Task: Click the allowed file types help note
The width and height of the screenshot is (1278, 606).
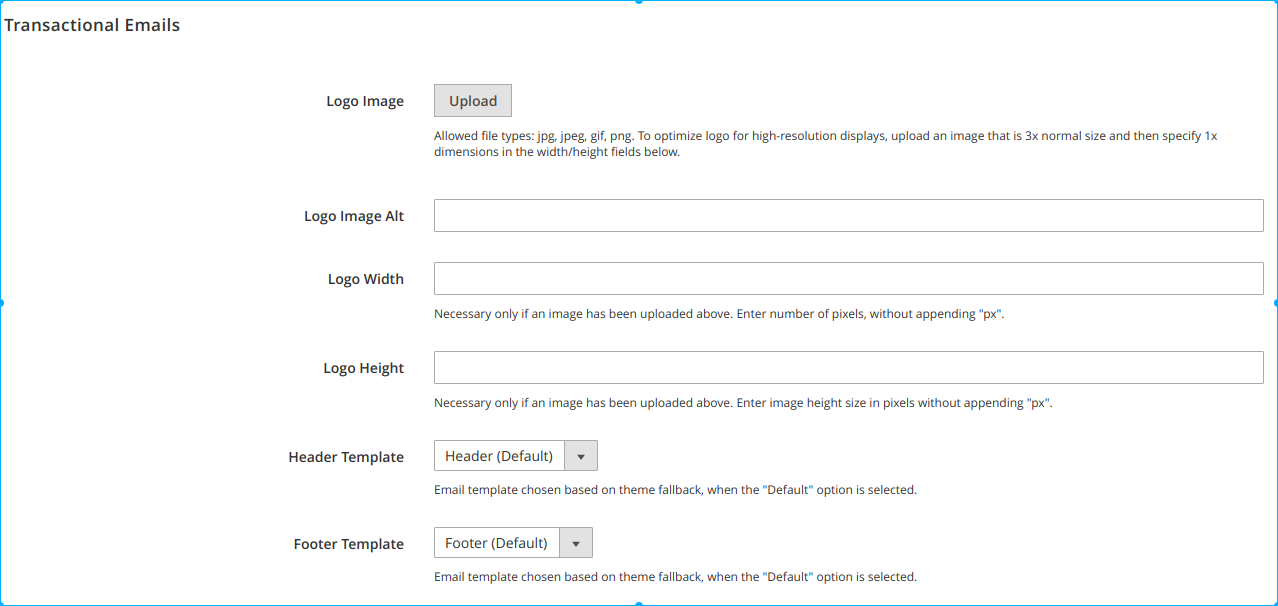Action: coord(825,144)
